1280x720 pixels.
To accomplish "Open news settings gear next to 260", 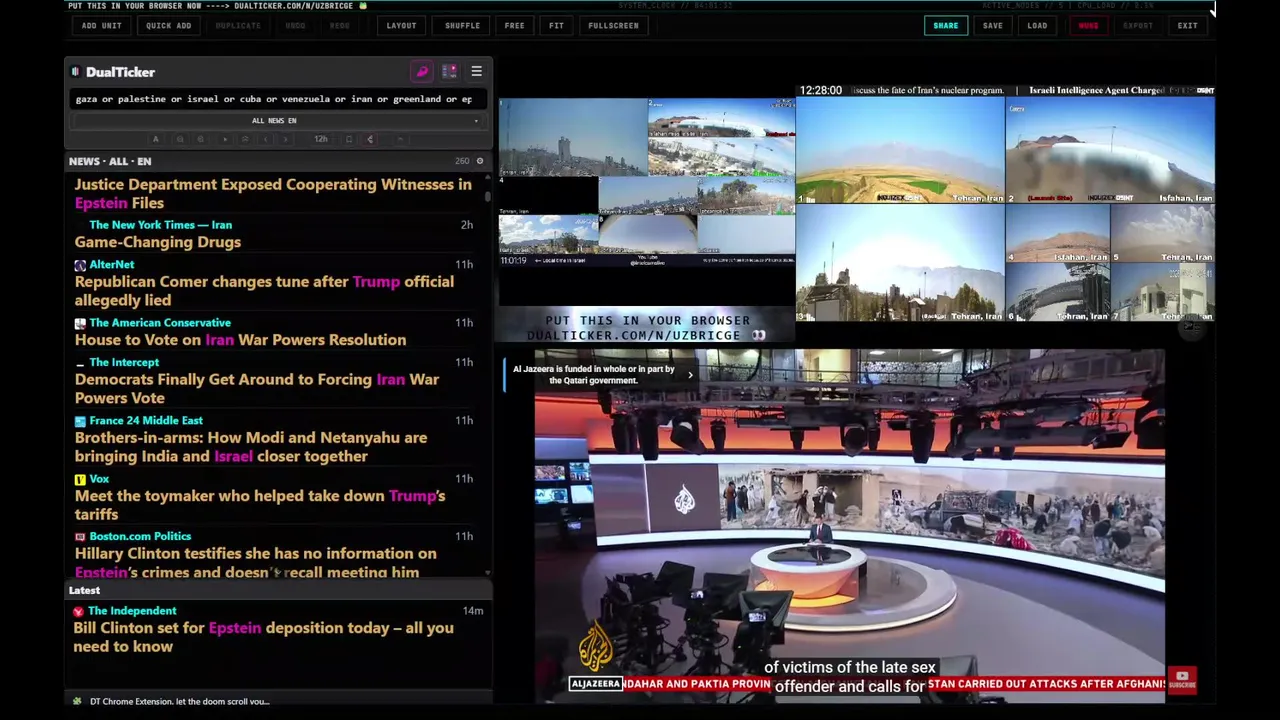I will pyautogui.click(x=479, y=161).
